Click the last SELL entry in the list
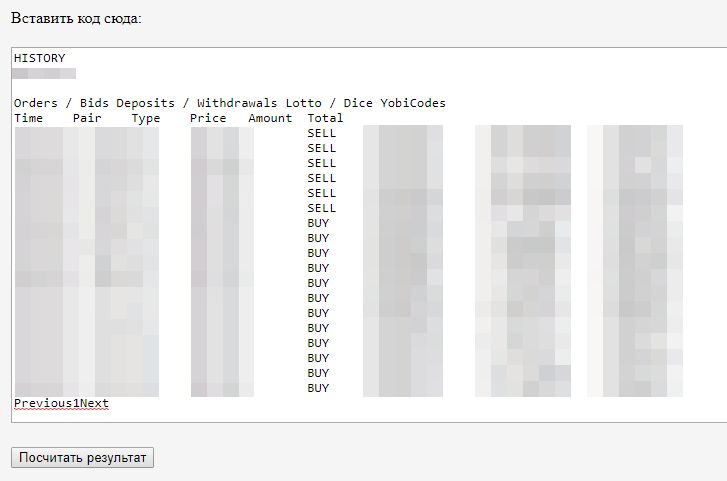 pyautogui.click(x=322, y=208)
